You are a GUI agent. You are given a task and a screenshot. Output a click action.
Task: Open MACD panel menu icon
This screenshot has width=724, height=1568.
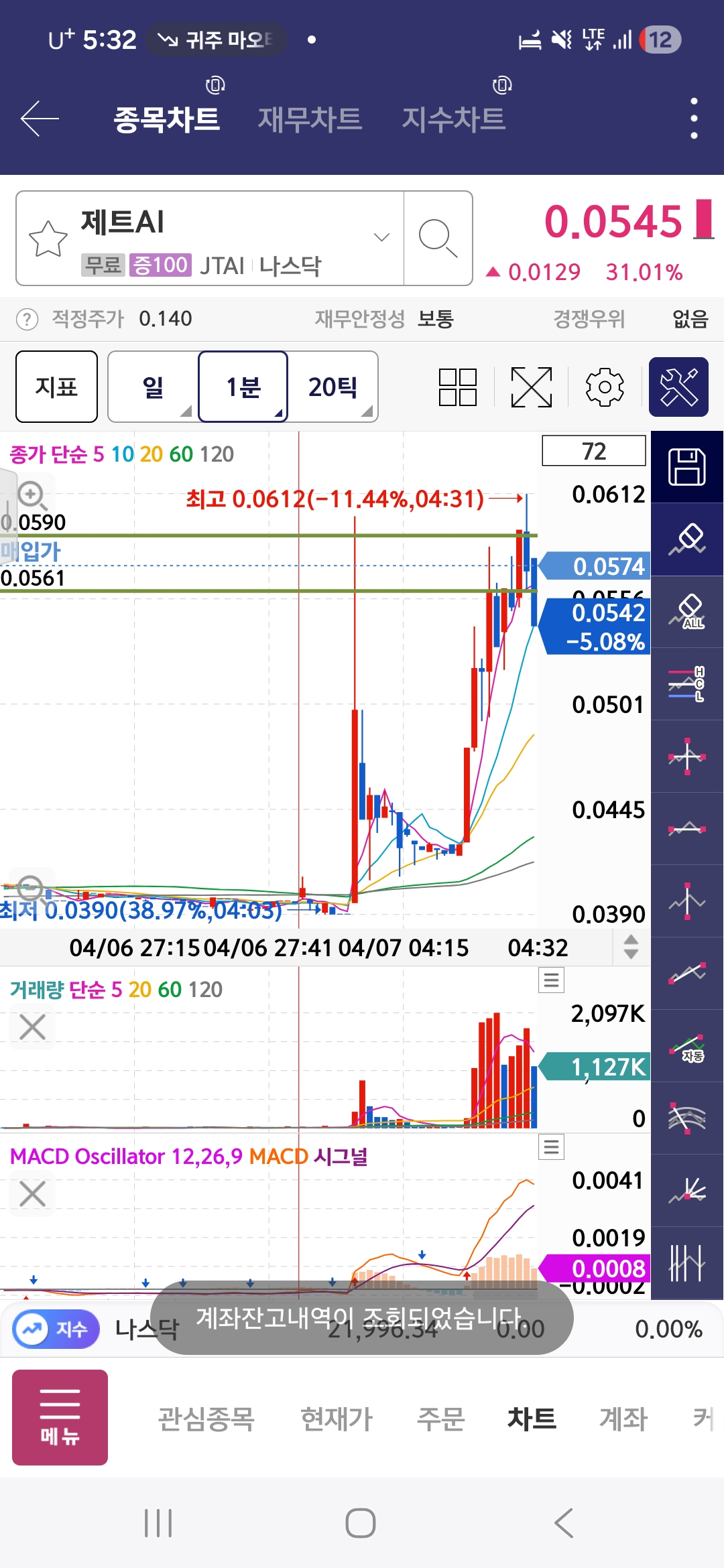pyautogui.click(x=552, y=1147)
